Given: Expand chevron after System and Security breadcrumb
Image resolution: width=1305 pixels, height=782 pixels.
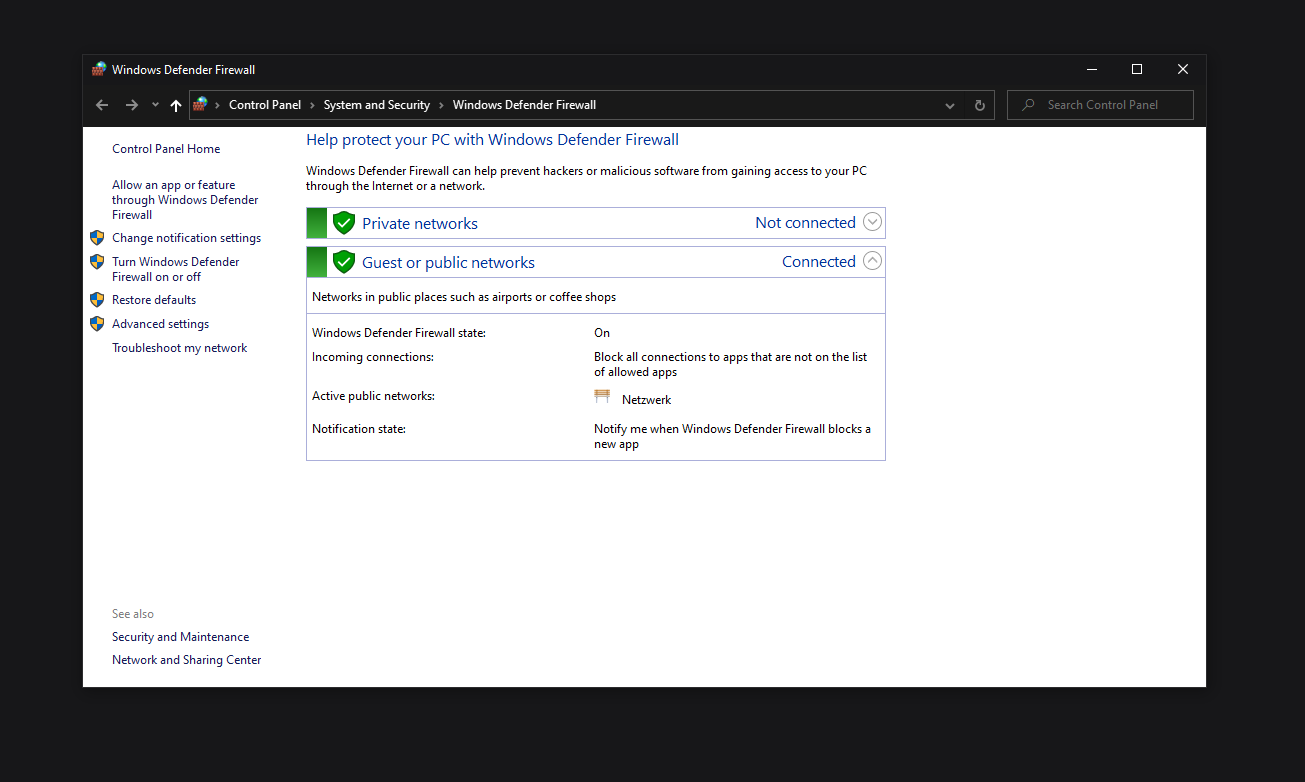Looking at the screenshot, I should (441, 105).
